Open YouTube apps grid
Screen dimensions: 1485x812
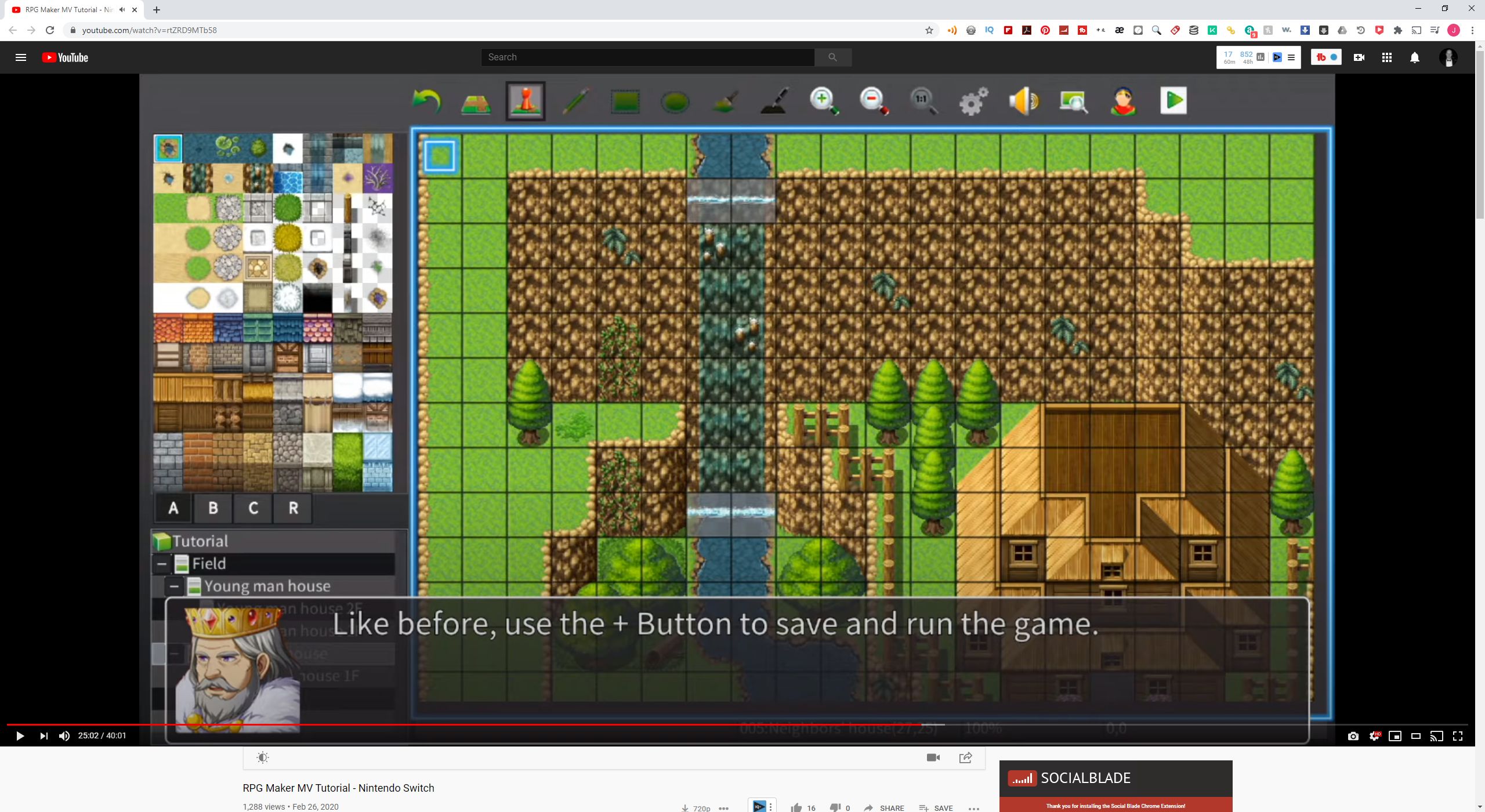1387,57
